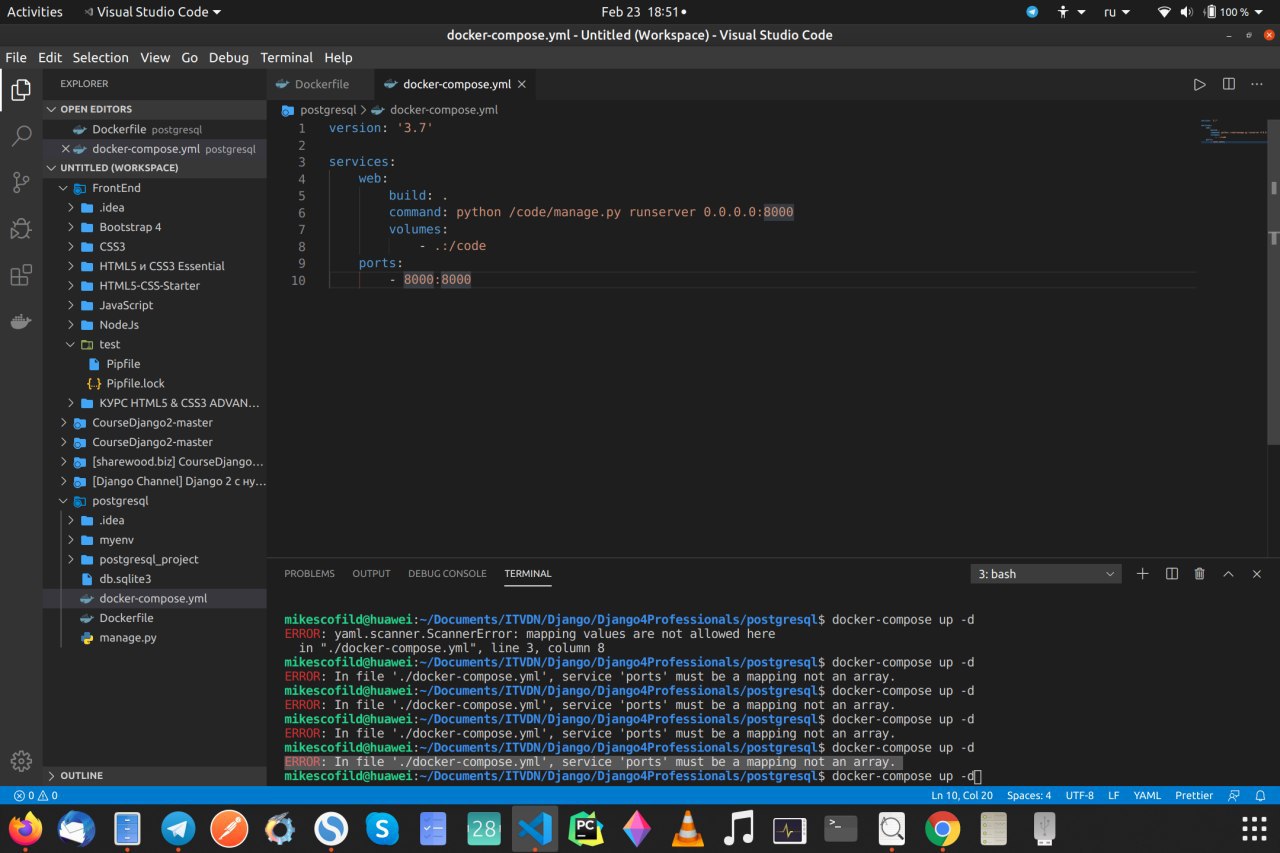Click the Prettier status bar item
Viewport: 1280px width, 853px height.
point(1194,796)
